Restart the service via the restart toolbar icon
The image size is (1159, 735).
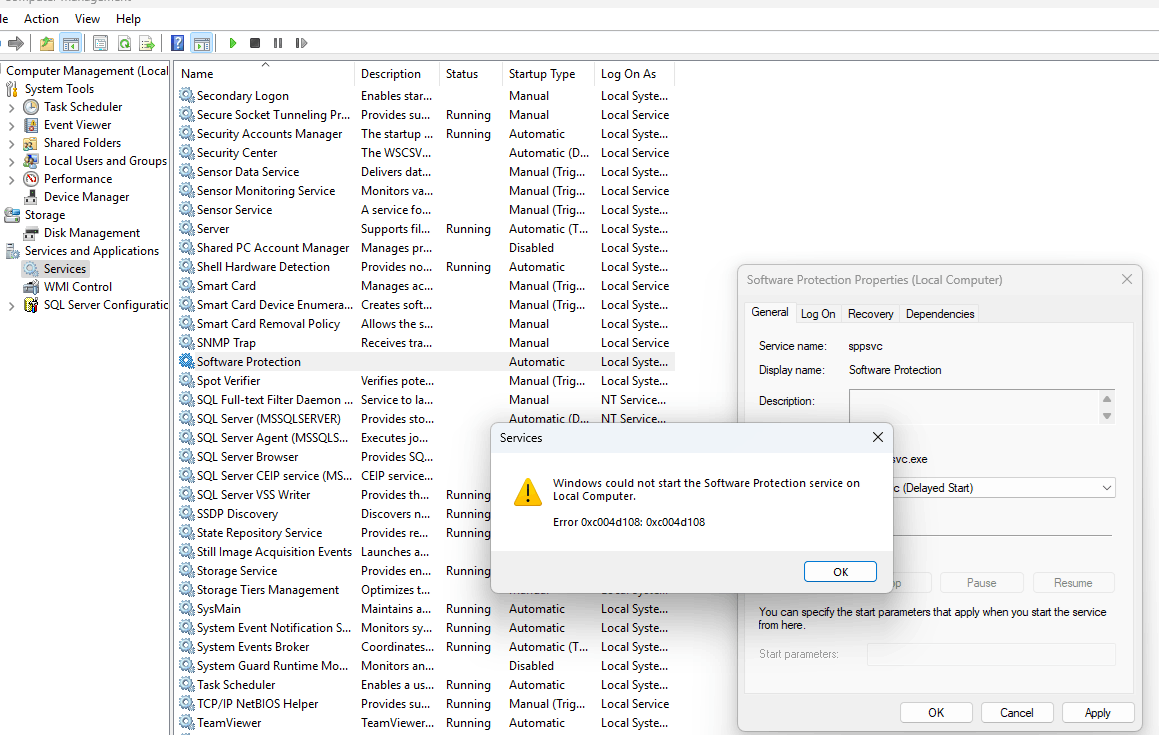[x=302, y=43]
